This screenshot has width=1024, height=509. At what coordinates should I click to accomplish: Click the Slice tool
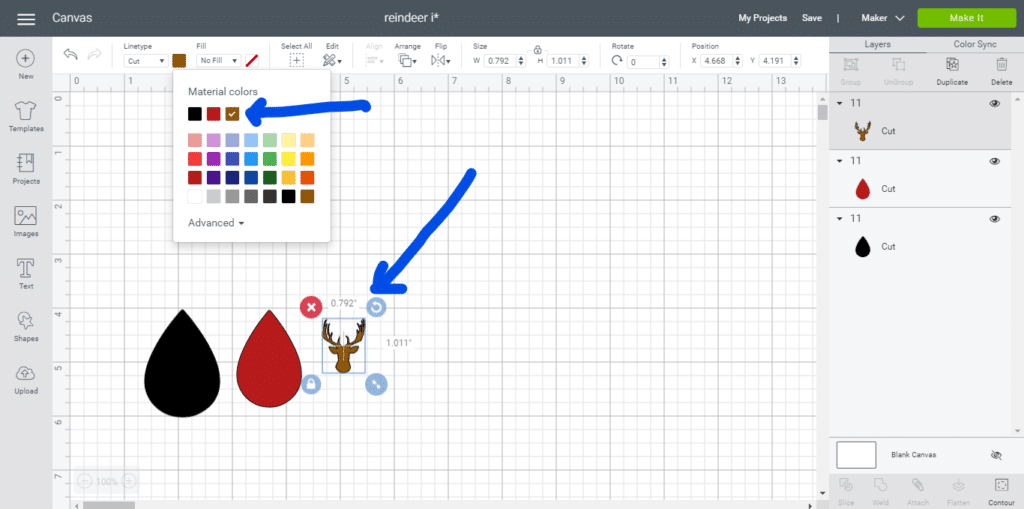click(x=846, y=485)
